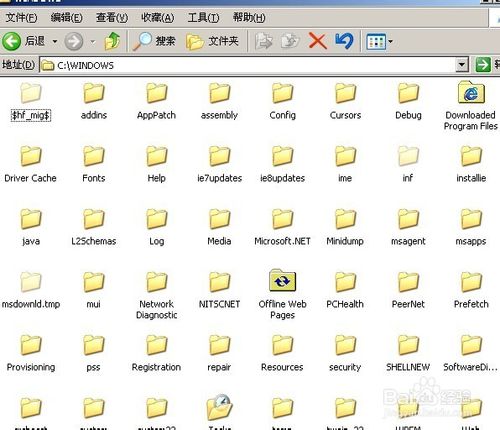Select the assembly folder

tap(219, 102)
